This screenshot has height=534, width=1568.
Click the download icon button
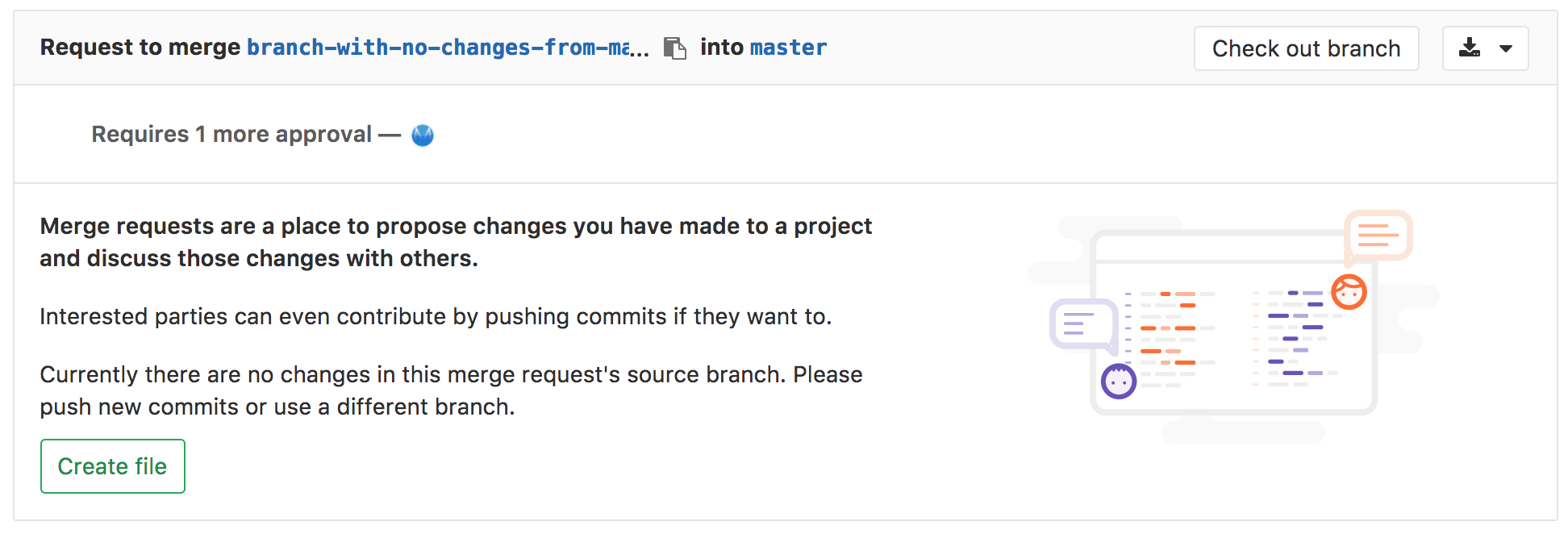1470,48
